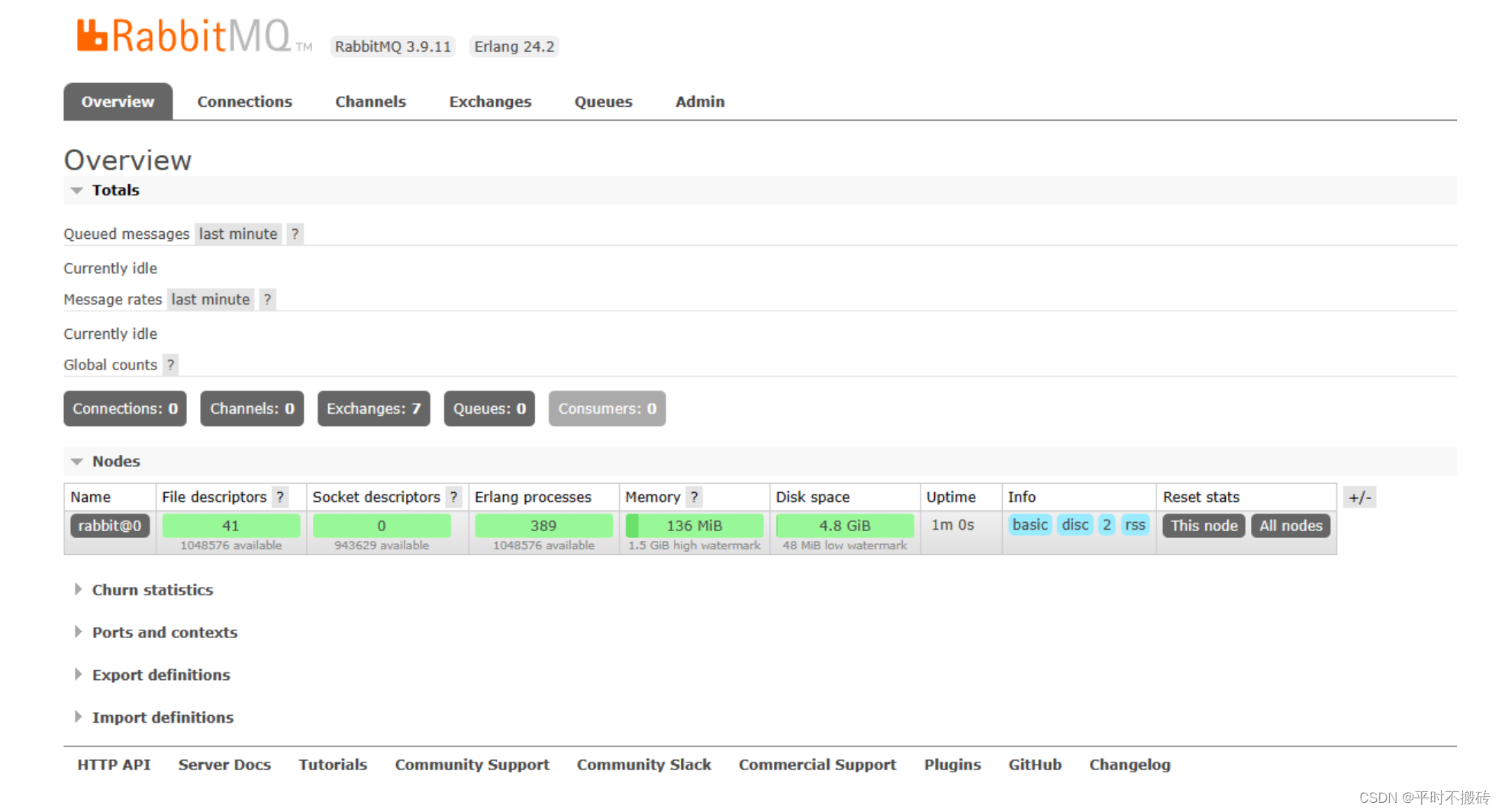Viewport: 1502px width, 812px height.
Task: Switch to the Channels tab
Action: point(370,101)
